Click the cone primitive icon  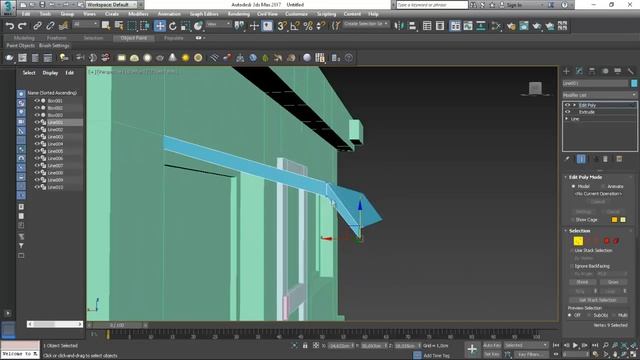coord(172,58)
